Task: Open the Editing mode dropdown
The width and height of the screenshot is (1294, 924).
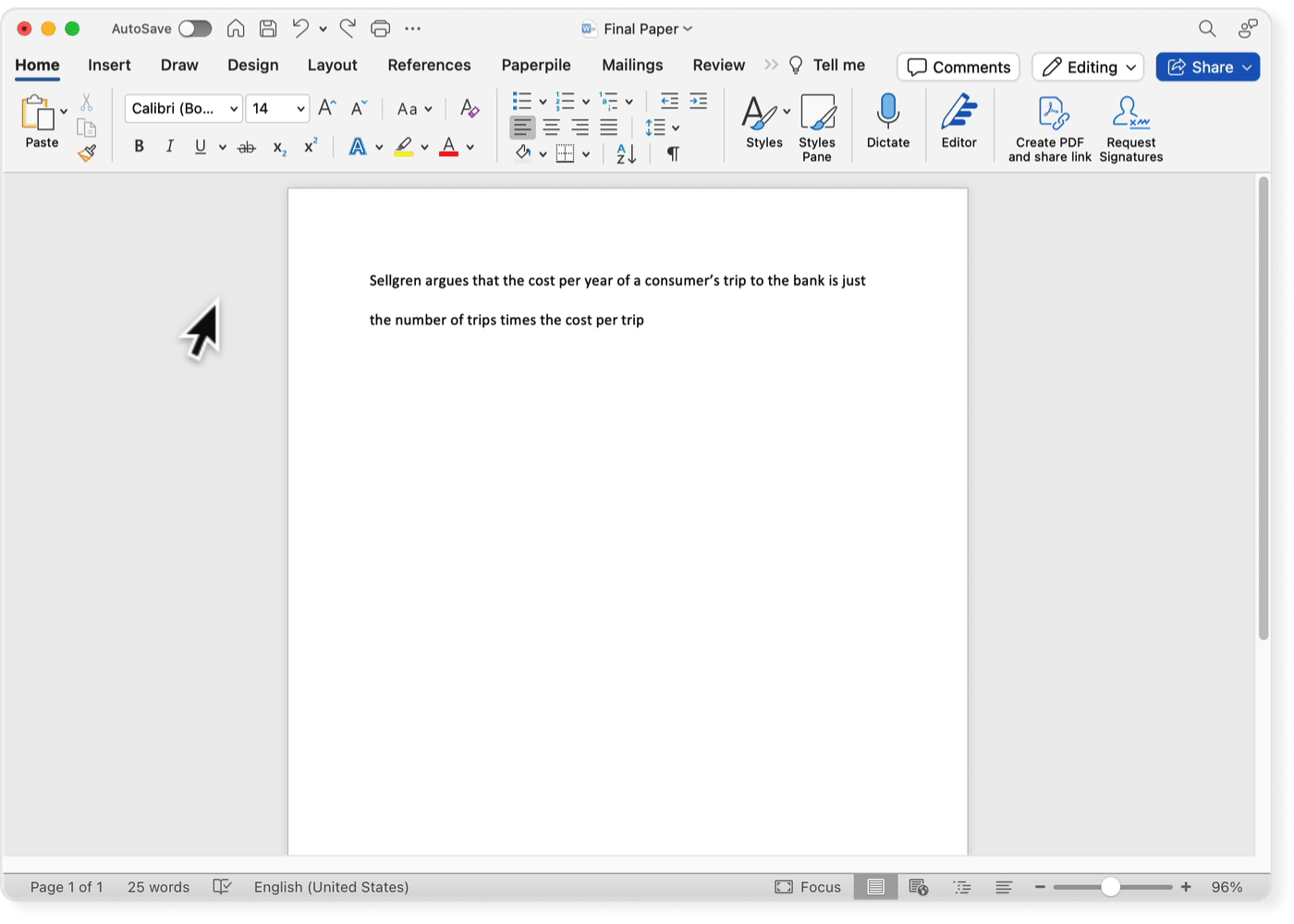Action: (1088, 67)
